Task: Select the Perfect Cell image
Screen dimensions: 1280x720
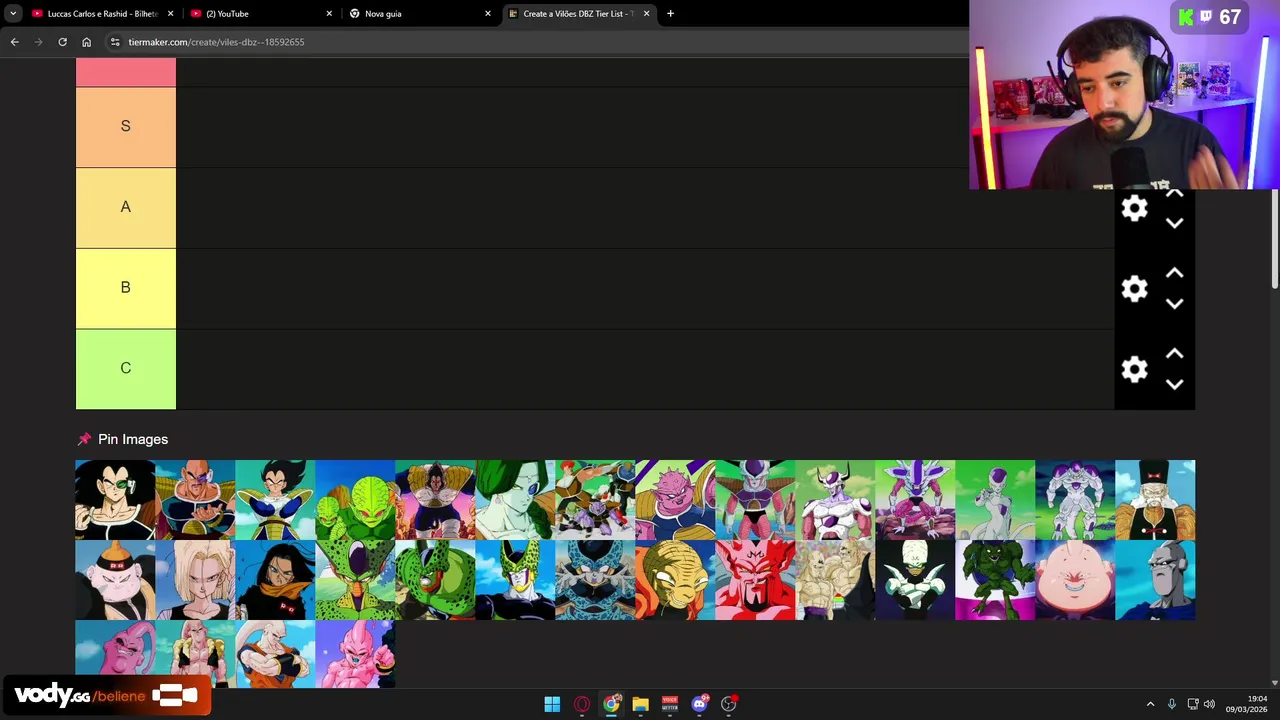Action: coord(515,580)
